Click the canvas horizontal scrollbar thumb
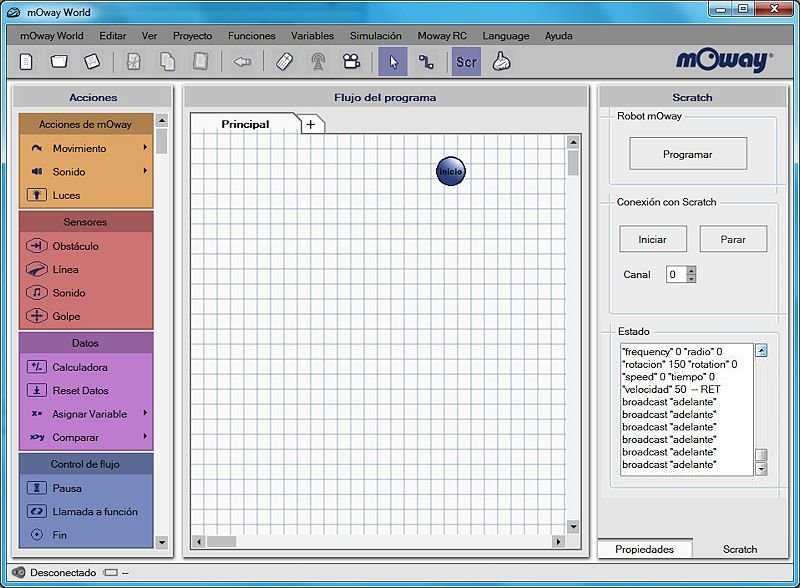Screen dimensions: 800x588 point(221,541)
